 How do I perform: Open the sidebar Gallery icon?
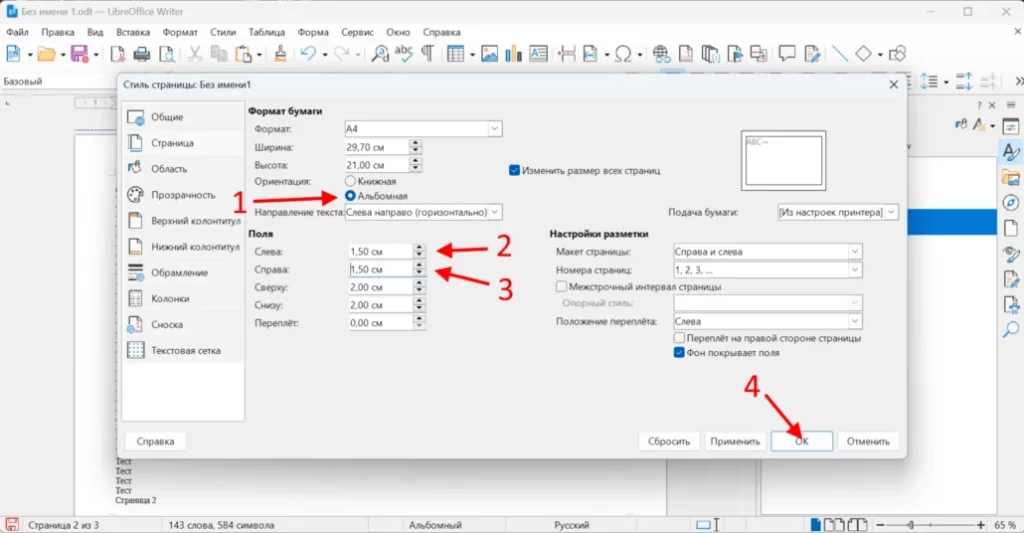pyautogui.click(x=1011, y=177)
